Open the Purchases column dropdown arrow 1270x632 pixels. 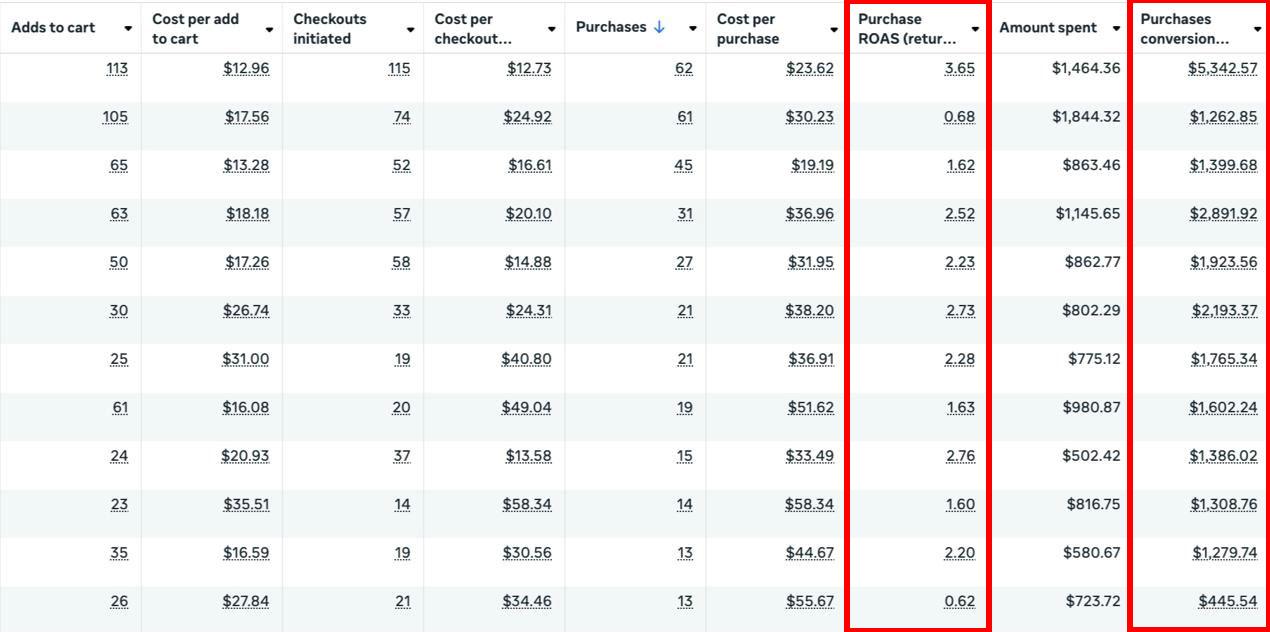(x=692, y=29)
